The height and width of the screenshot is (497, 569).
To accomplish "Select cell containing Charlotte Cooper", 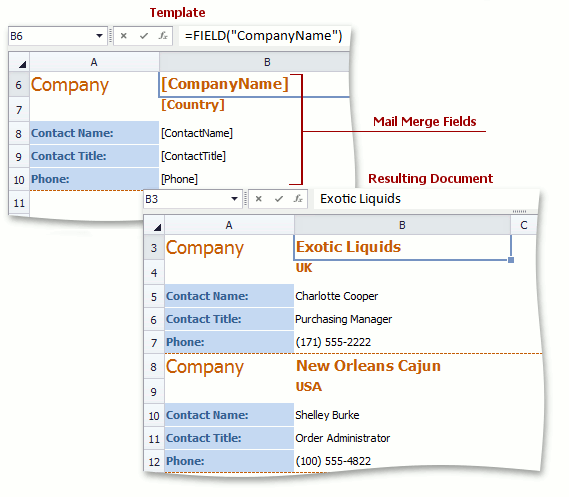I will pos(402,296).
